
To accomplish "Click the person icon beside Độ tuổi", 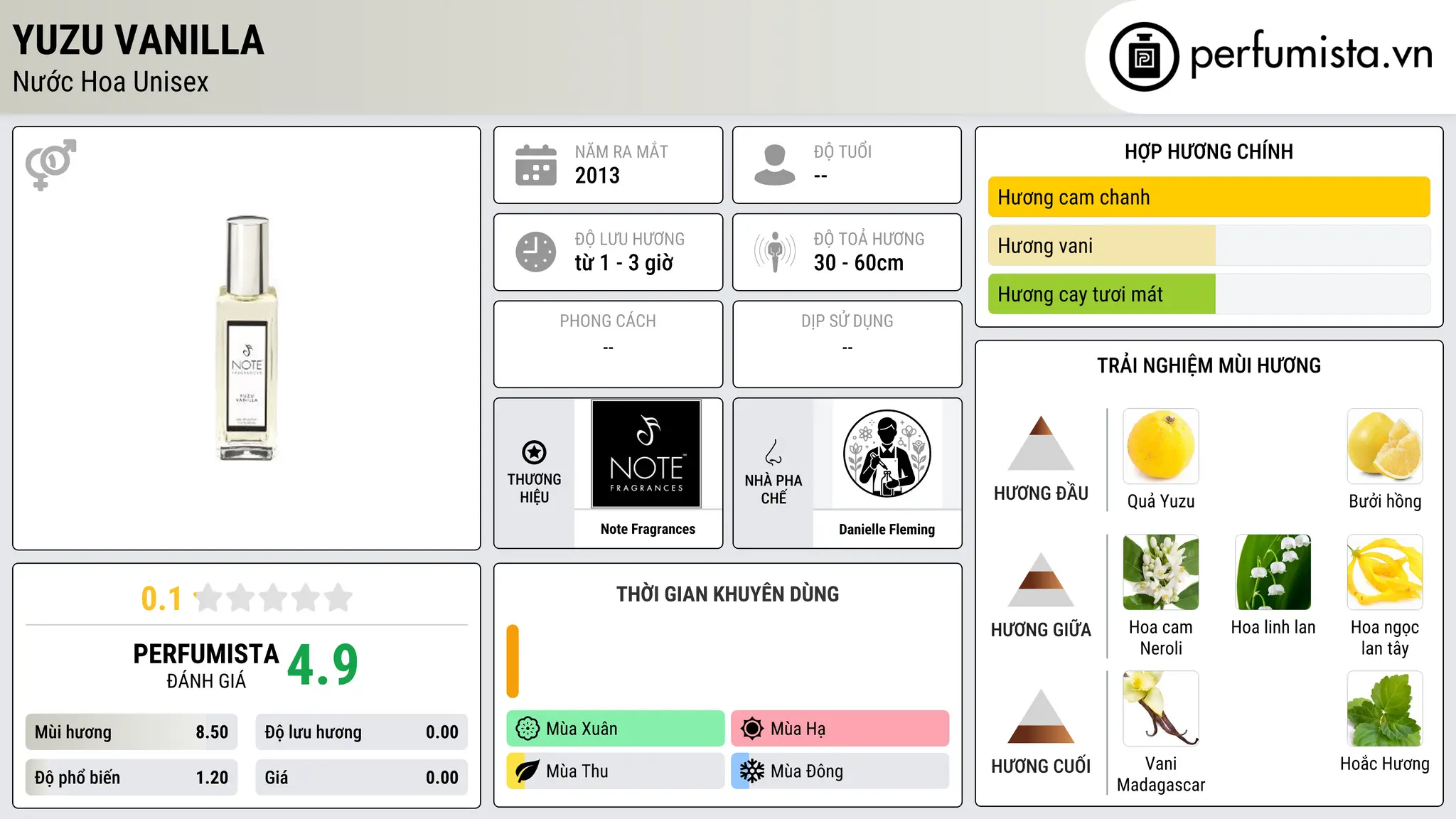I will [775, 165].
